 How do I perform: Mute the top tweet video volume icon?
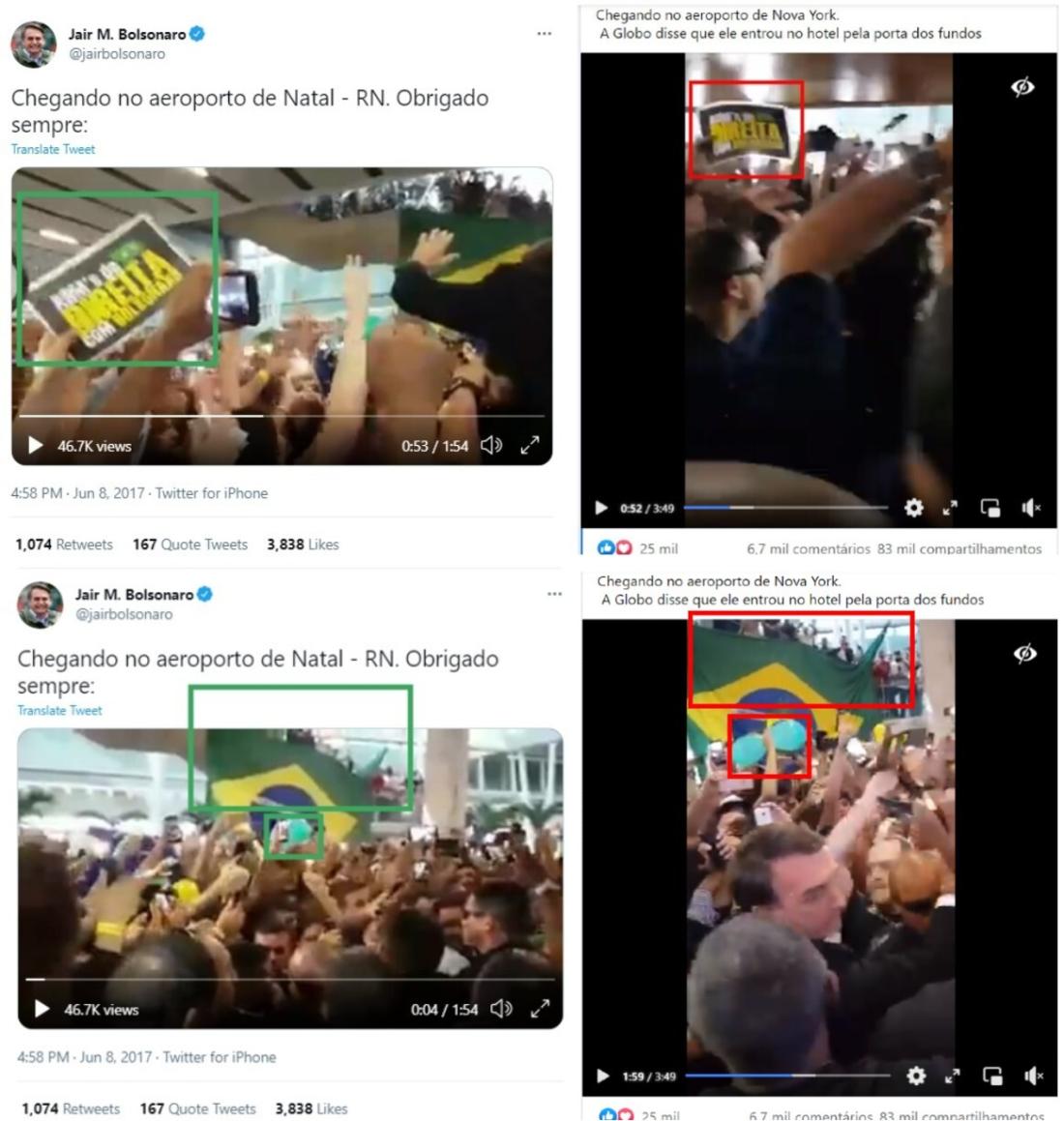[x=491, y=445]
